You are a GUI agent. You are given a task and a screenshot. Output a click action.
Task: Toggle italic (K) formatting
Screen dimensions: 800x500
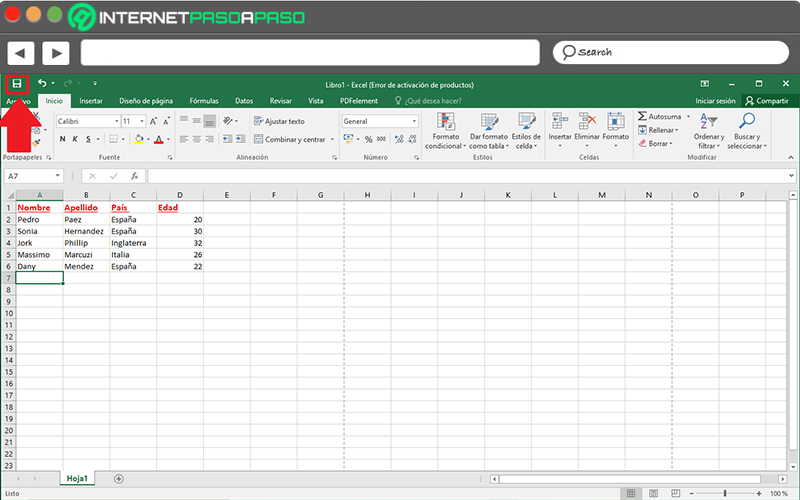pos(75,139)
